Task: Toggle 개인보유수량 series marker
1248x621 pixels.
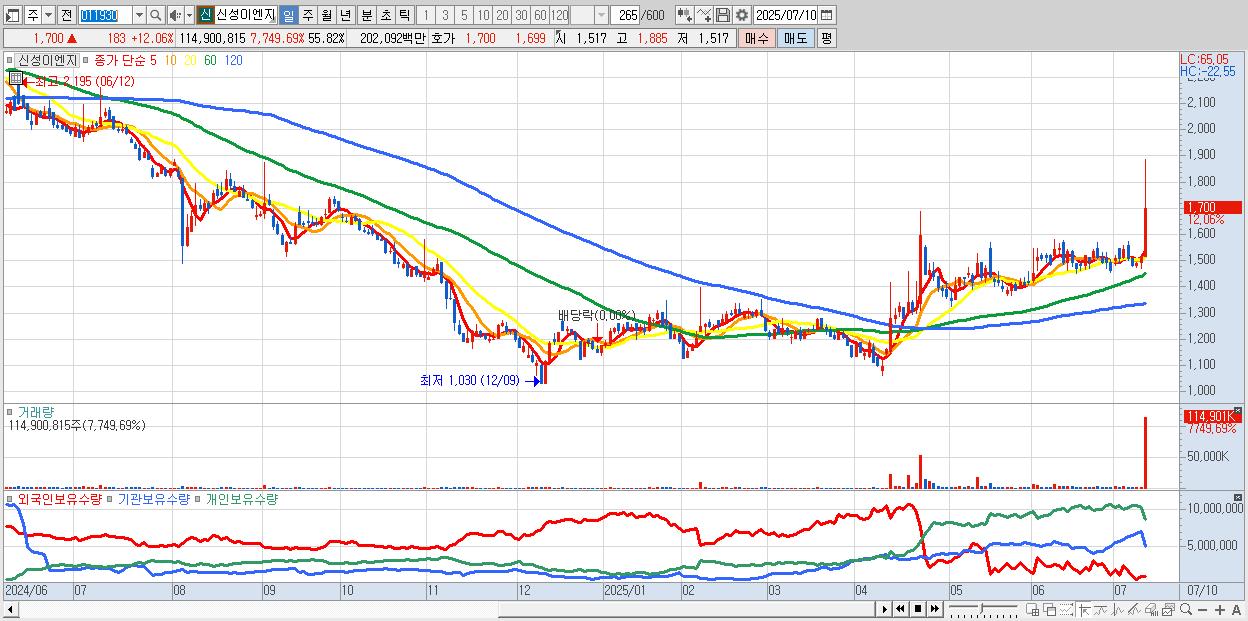Action: (200, 497)
